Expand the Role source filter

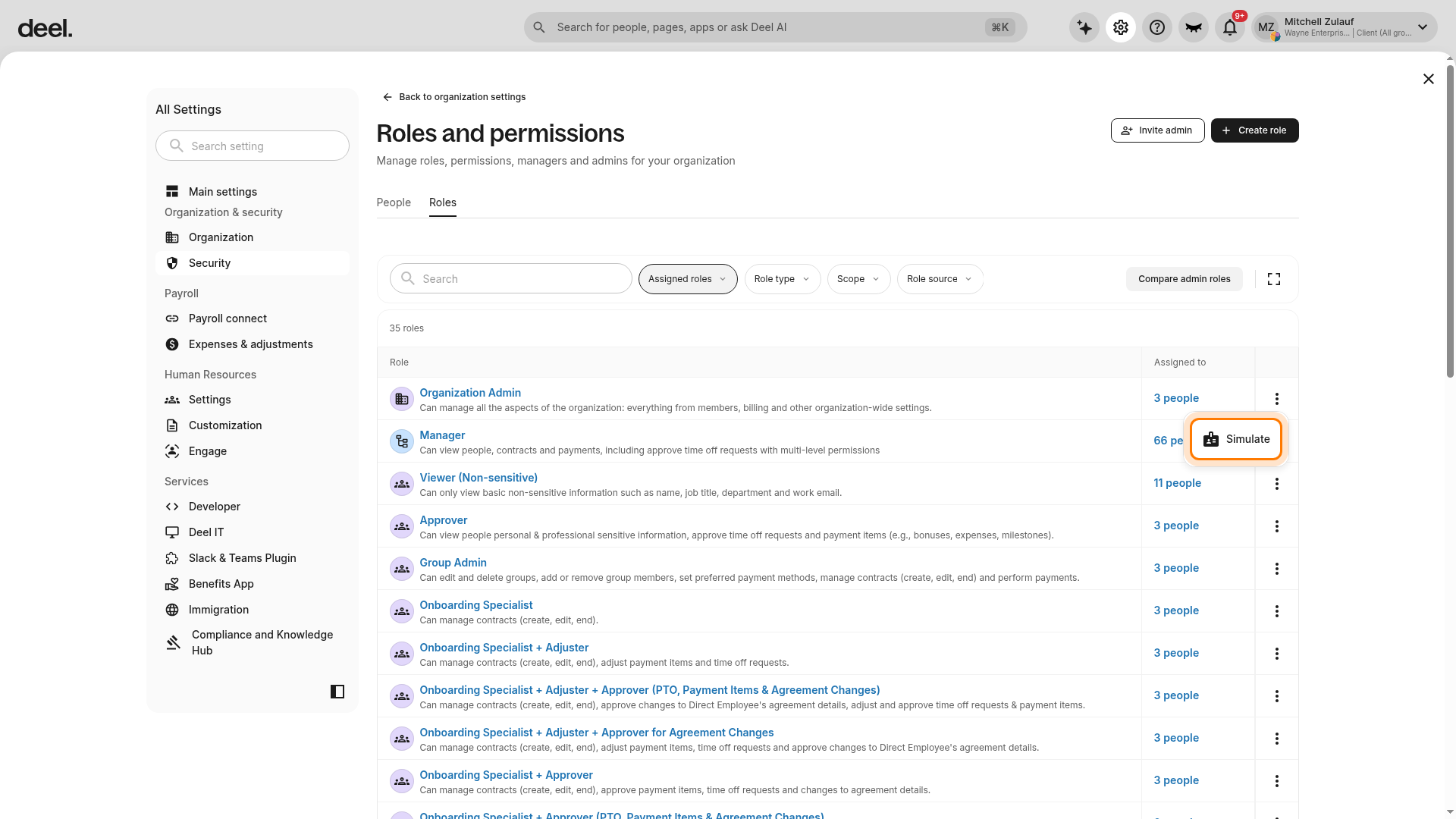pos(940,279)
